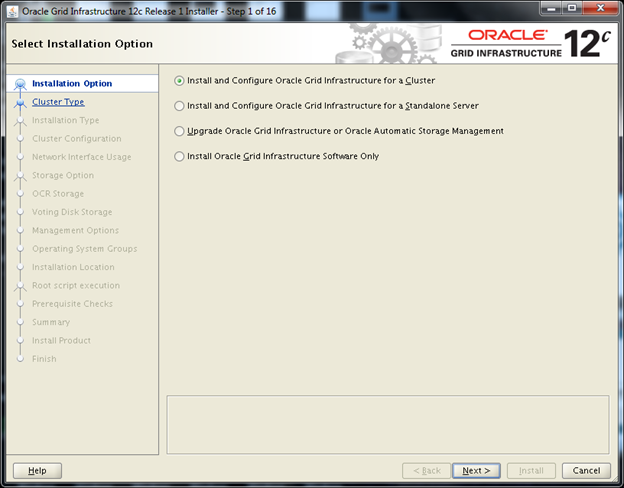This screenshot has width=624, height=488.
Task: Click the Management Options step
Action: pos(75,230)
